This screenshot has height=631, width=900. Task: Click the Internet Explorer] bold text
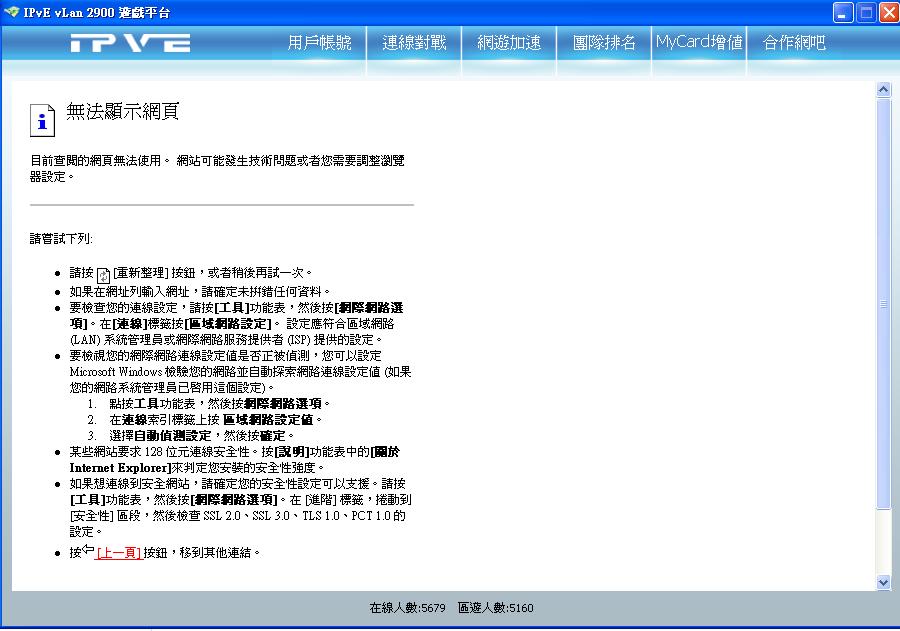tap(121, 468)
